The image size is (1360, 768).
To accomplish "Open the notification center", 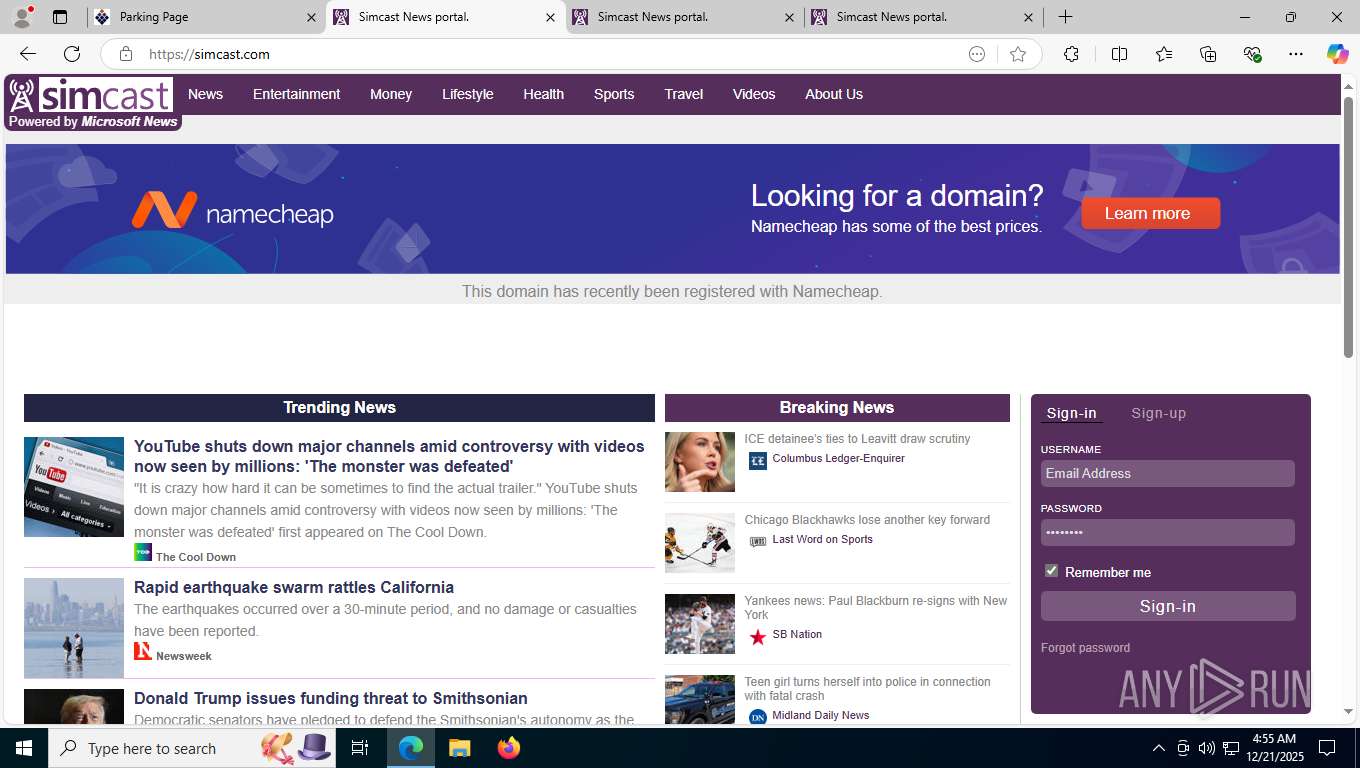I will pos(1327,748).
